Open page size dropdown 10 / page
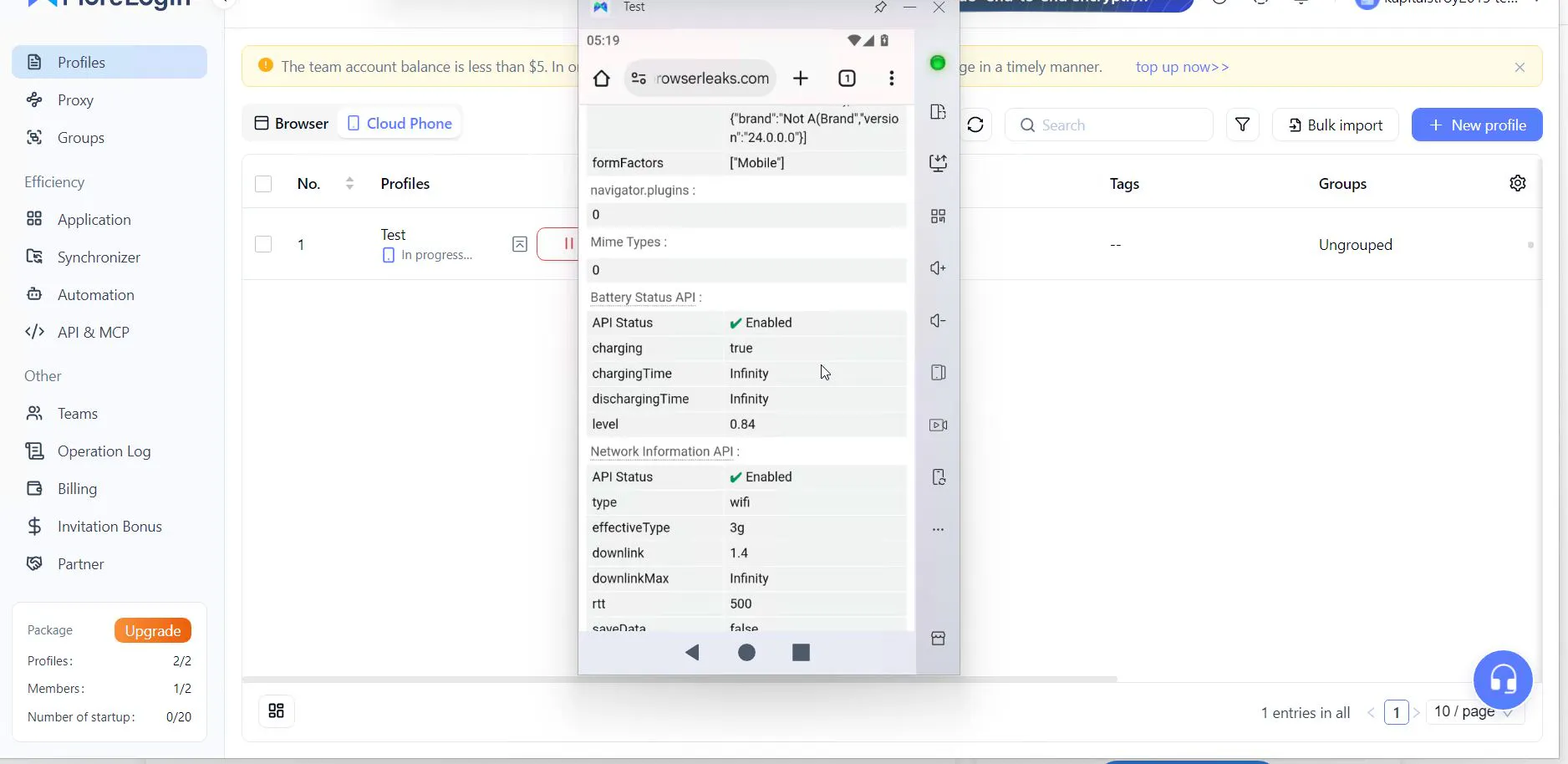This screenshot has height=764, width=1568. click(x=1475, y=712)
